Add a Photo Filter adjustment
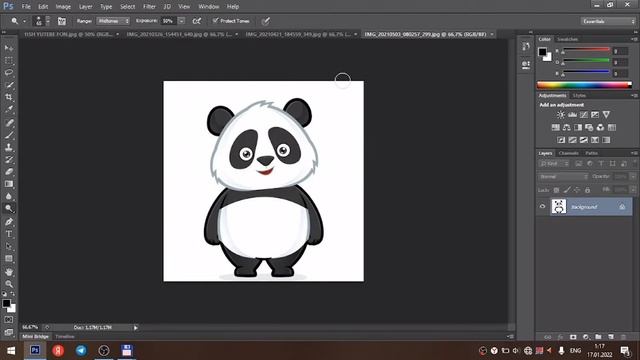 [x=589, y=127]
